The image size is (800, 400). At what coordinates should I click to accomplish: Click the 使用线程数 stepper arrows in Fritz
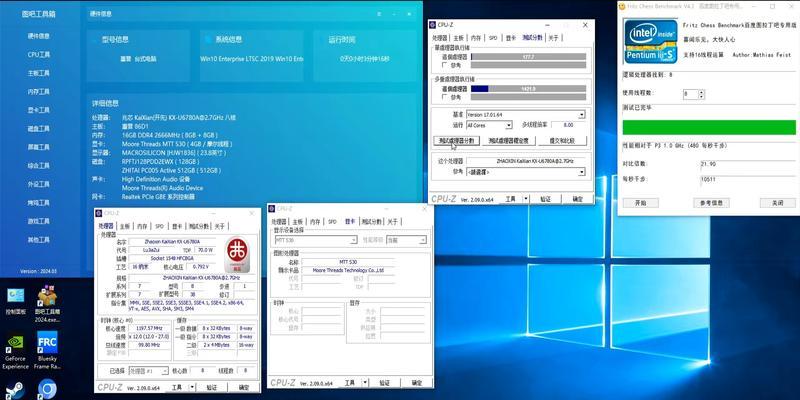tap(702, 94)
